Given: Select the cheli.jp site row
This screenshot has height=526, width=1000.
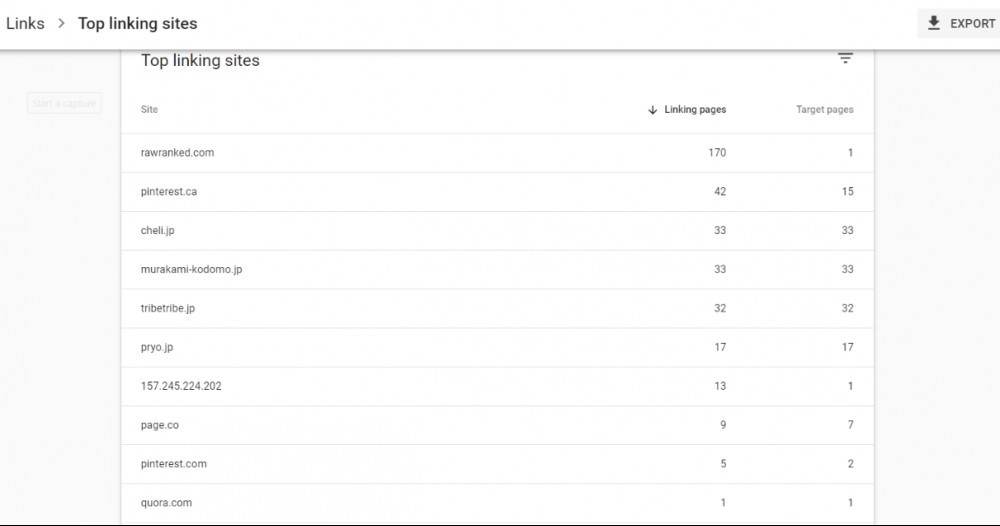Looking at the screenshot, I should 158,231.
